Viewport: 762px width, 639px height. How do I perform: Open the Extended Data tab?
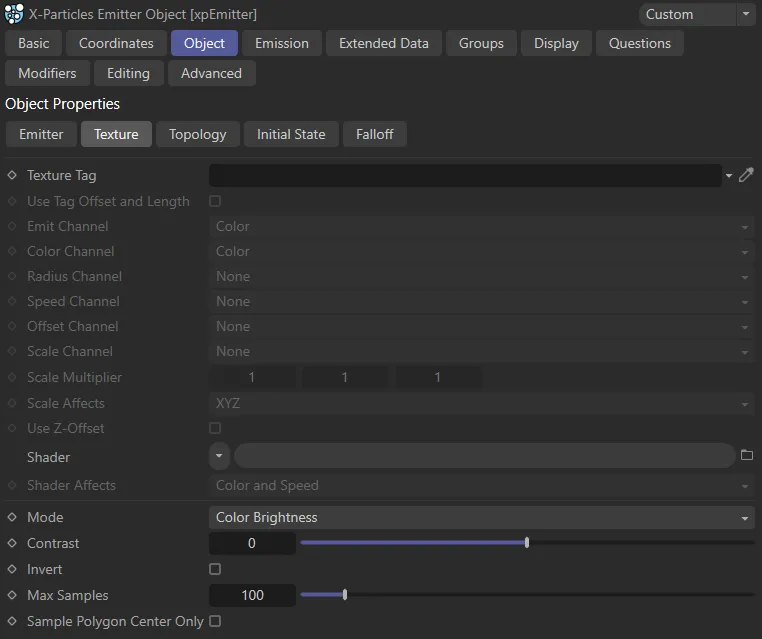click(384, 43)
